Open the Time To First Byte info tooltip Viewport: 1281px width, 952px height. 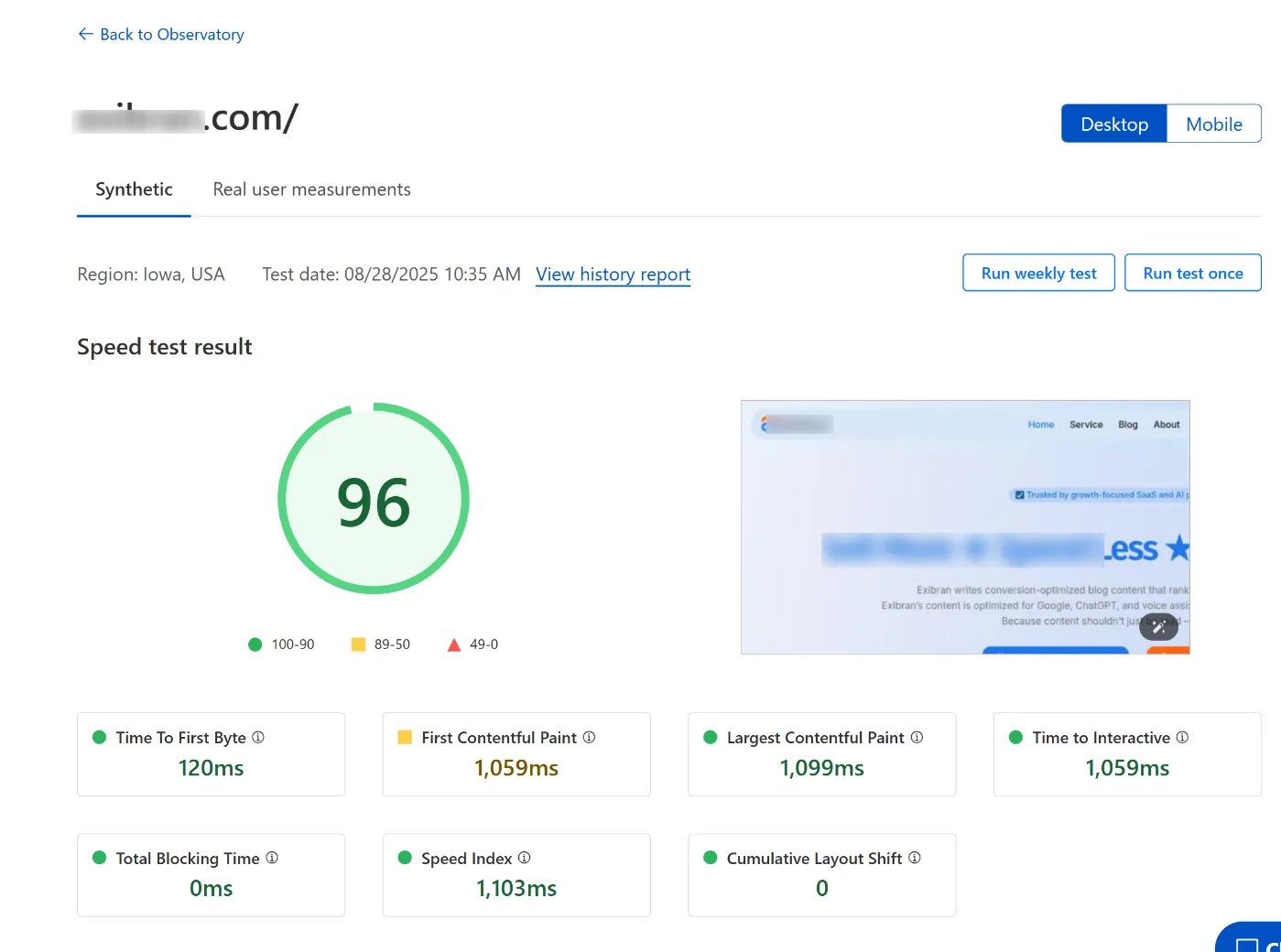point(259,737)
